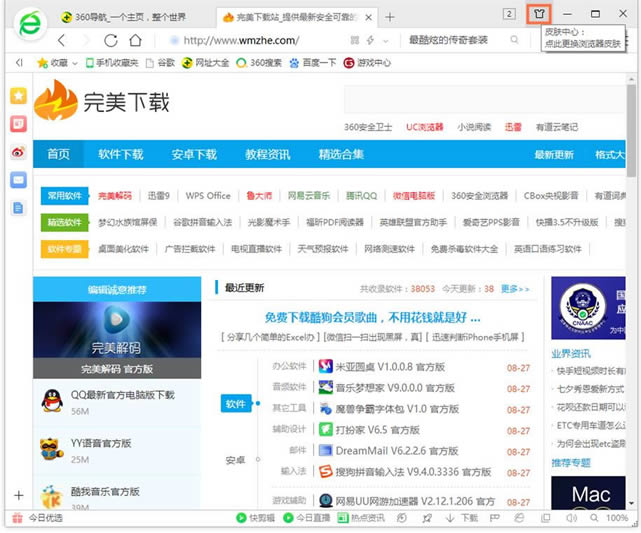Click the 常用软件 blue label
Viewport: 641px width, 533px height.
65,196
